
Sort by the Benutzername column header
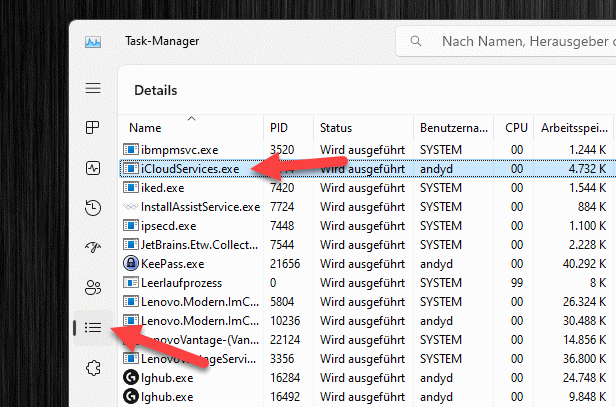tap(454, 128)
